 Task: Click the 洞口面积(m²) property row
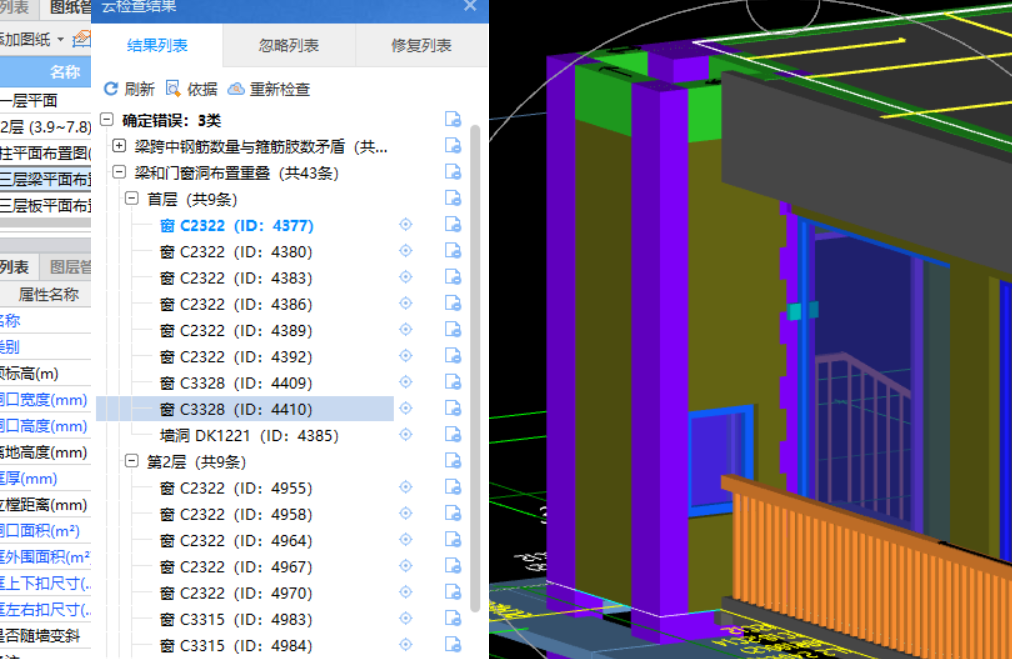[45, 531]
